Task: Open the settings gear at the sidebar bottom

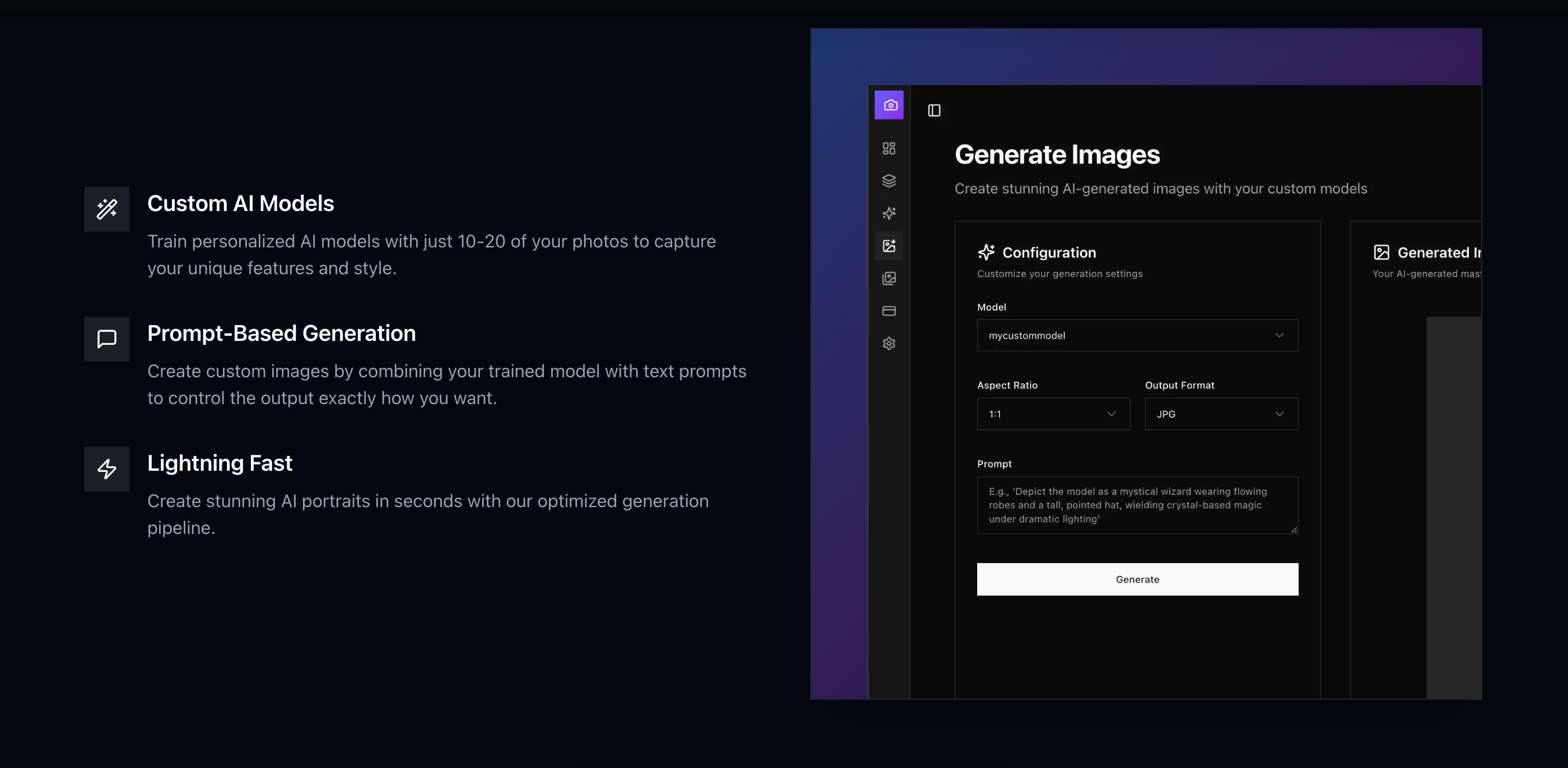Action: coord(889,344)
